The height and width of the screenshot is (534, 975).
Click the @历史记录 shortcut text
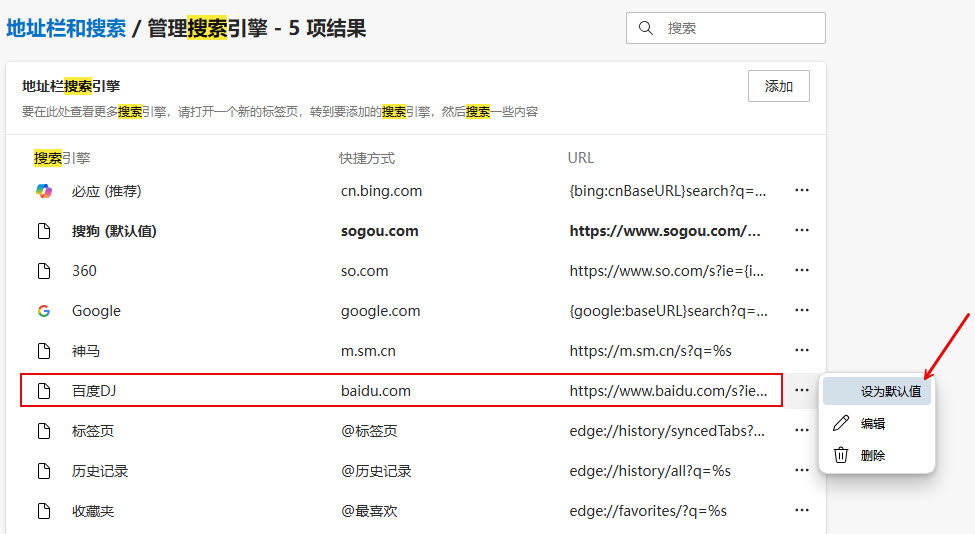pos(376,471)
